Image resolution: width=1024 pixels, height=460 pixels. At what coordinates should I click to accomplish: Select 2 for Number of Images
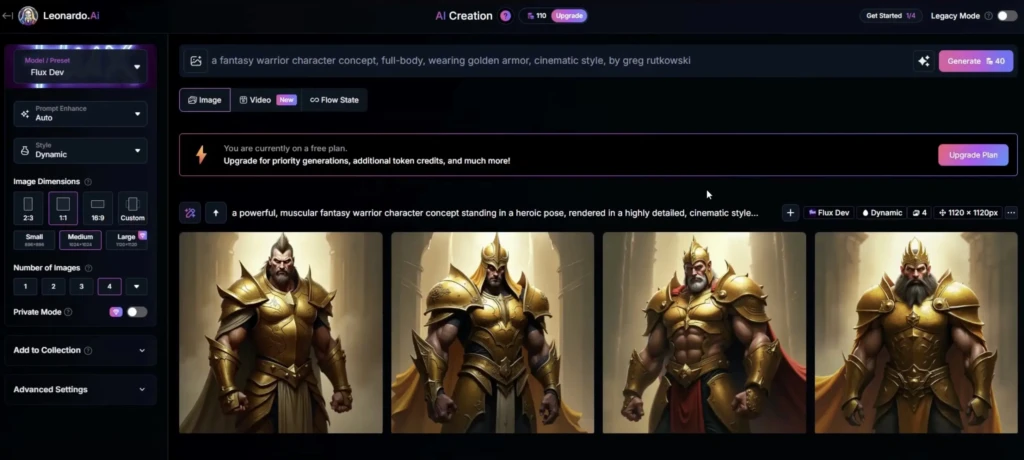[54, 286]
